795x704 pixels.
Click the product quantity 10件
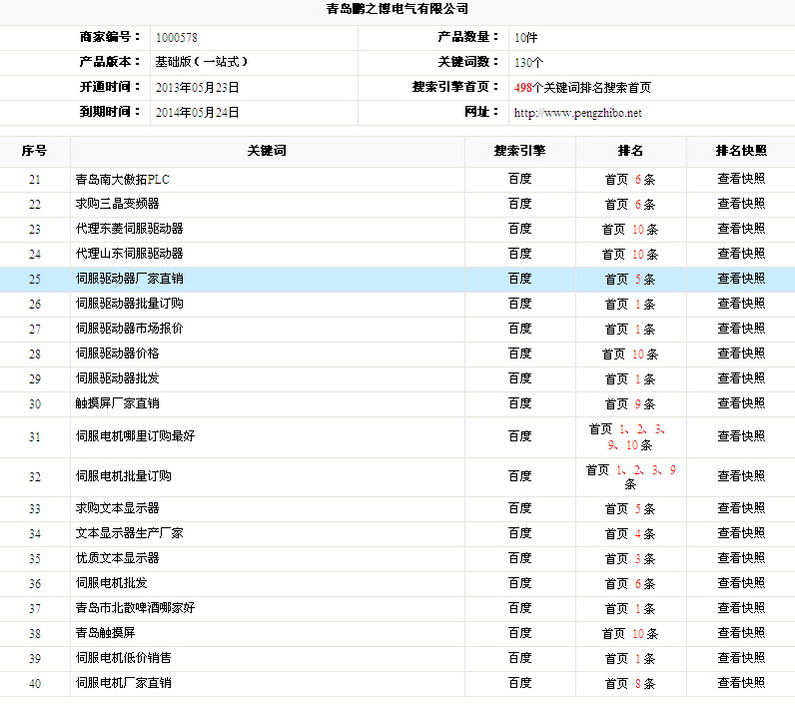pyautogui.click(x=525, y=38)
